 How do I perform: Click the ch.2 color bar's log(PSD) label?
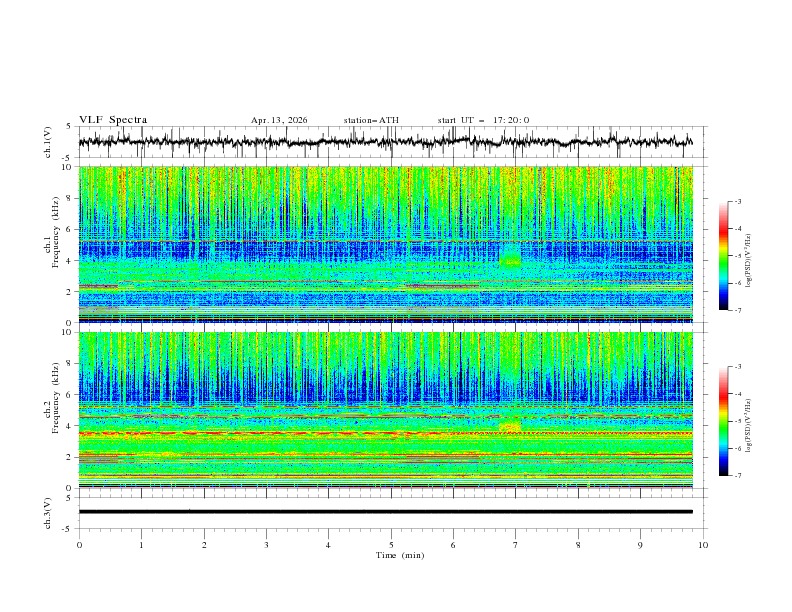tap(749, 425)
